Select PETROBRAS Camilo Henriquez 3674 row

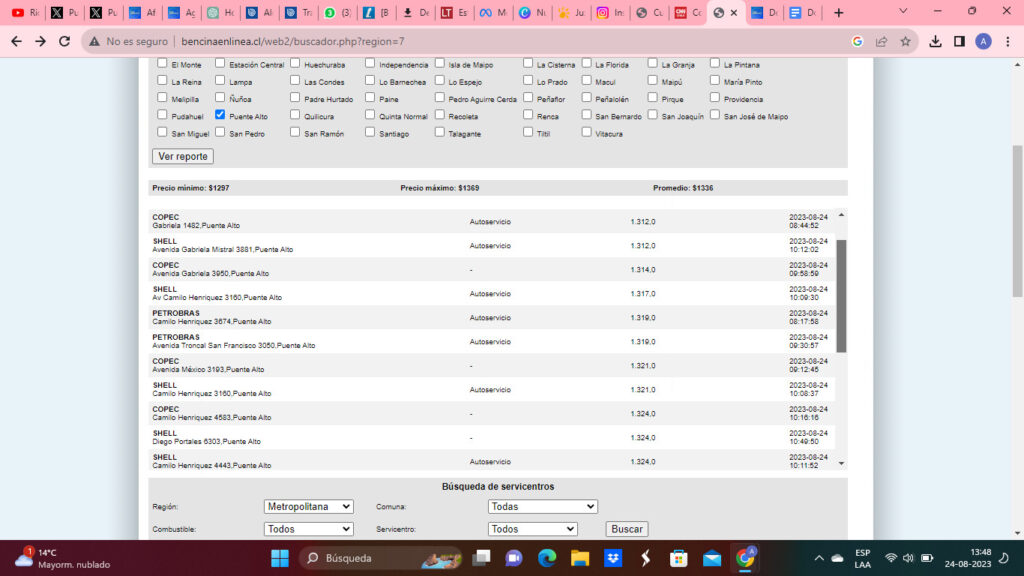click(x=491, y=317)
